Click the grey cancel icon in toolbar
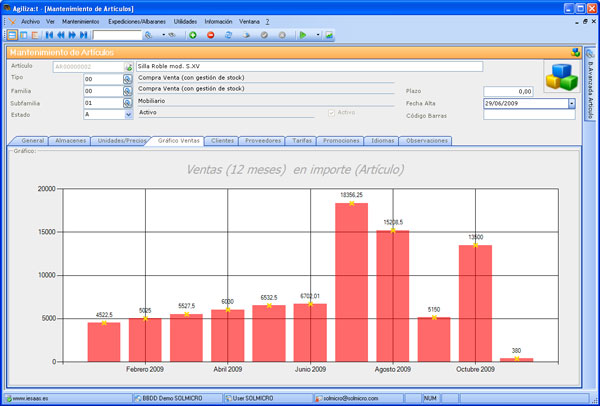This screenshot has height=406, width=600. tap(282, 35)
